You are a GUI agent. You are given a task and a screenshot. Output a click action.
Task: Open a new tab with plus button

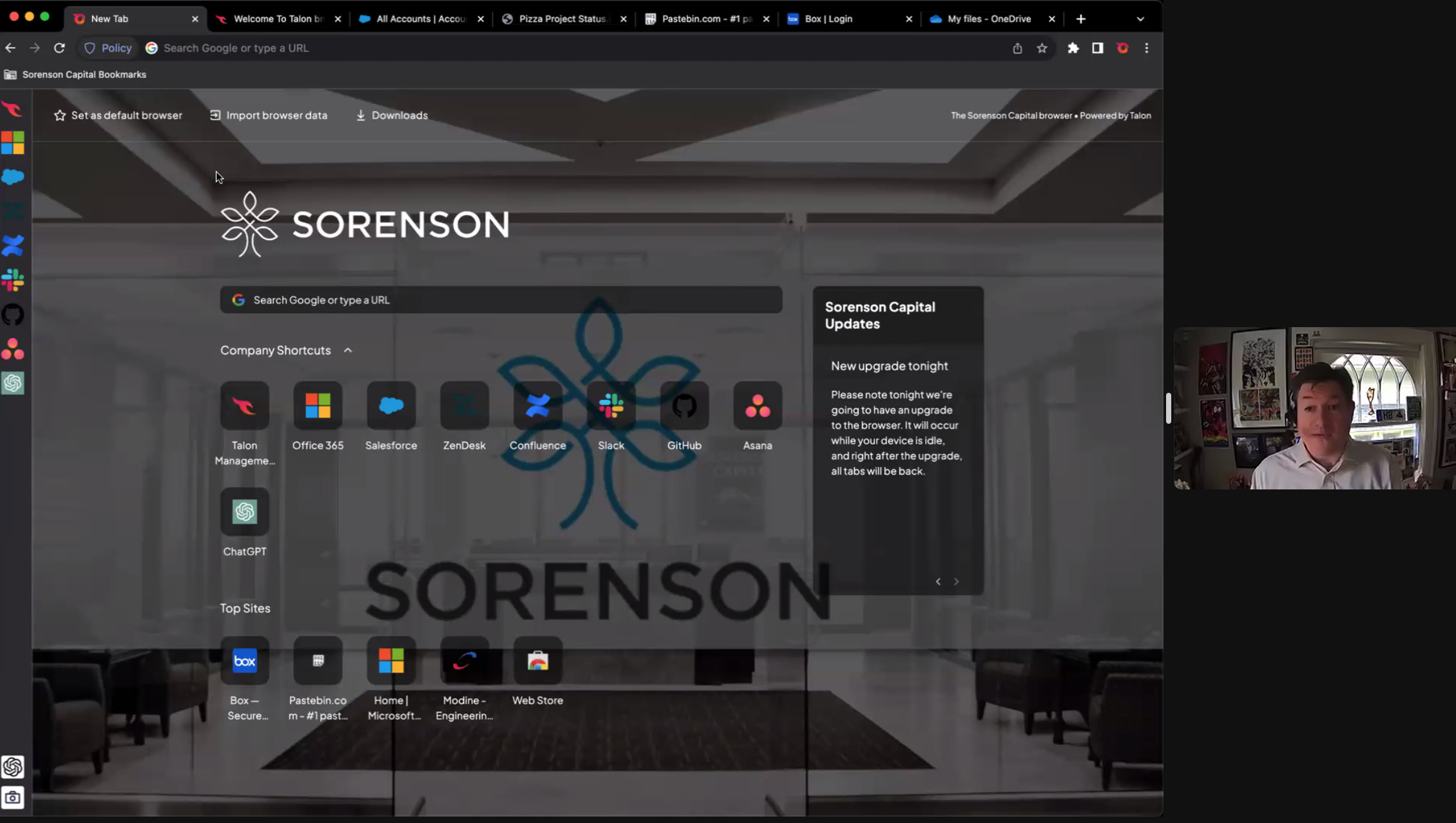pos(1081,19)
